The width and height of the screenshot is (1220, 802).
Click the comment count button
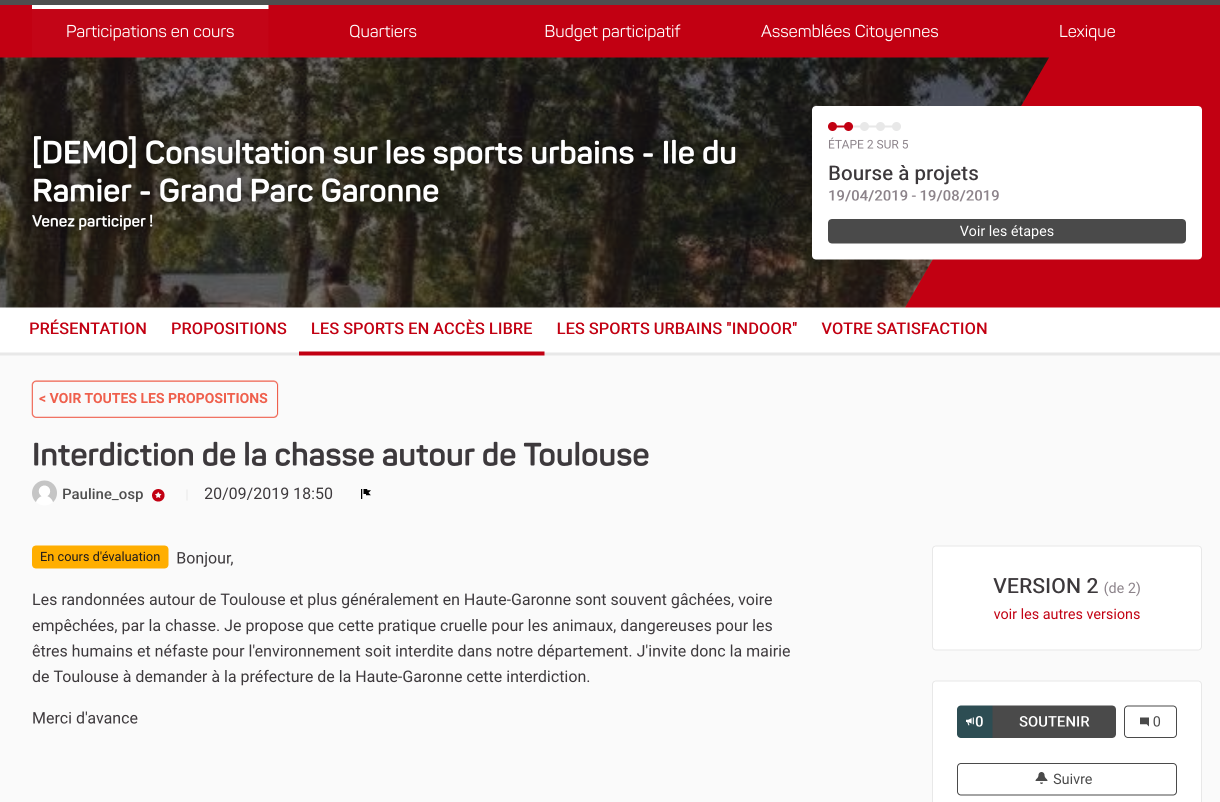(1150, 722)
